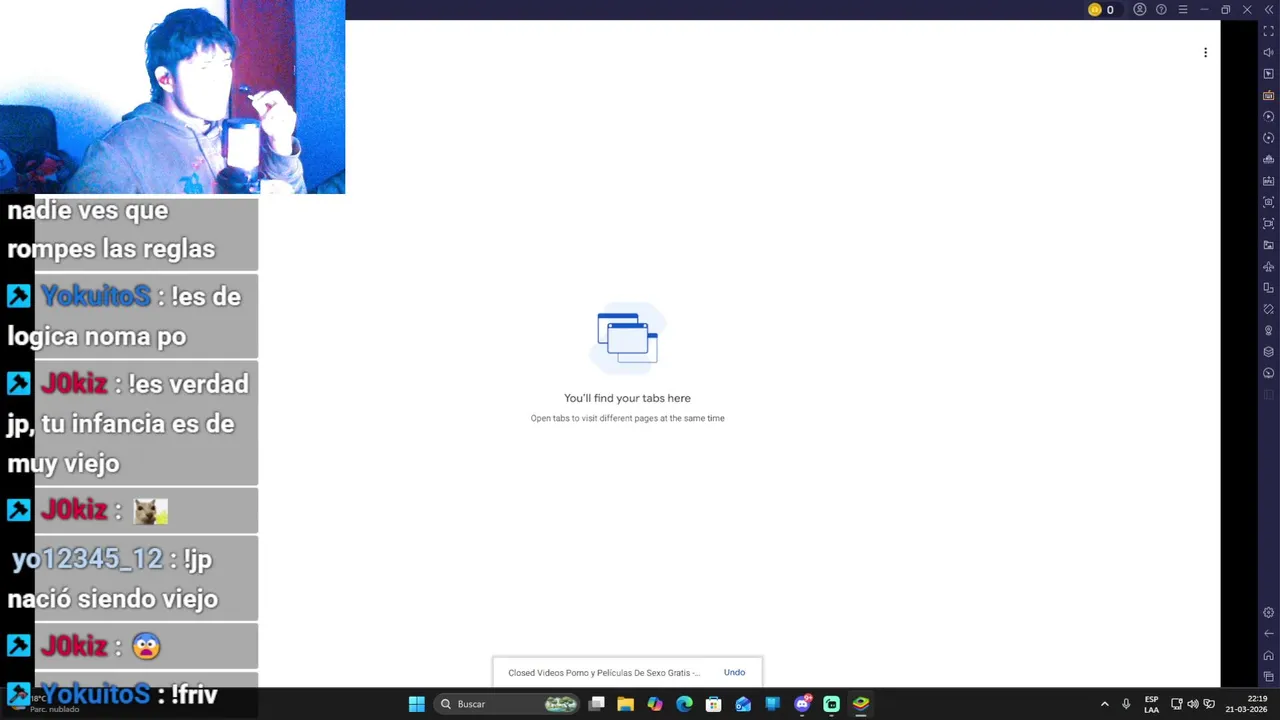Collapse sidebar with double chevron arrows
This screenshot has height=720, width=1280.
tap(1268, 9)
